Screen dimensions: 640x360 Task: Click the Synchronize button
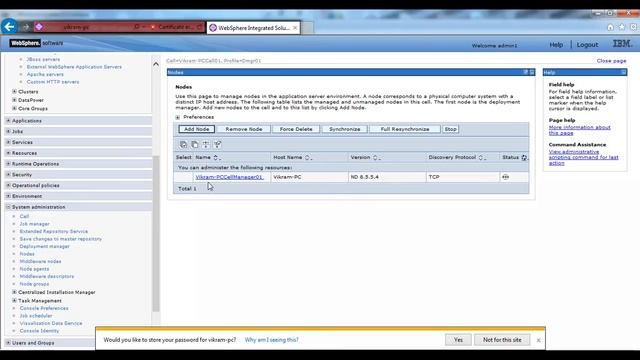344,129
